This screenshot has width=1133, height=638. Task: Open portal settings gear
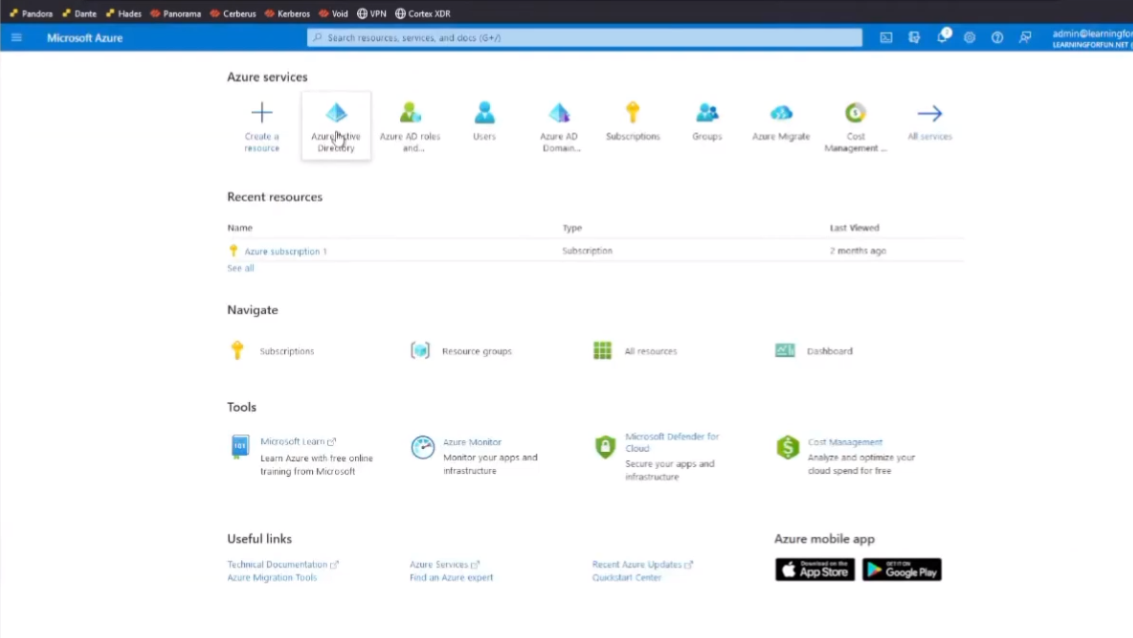970,38
